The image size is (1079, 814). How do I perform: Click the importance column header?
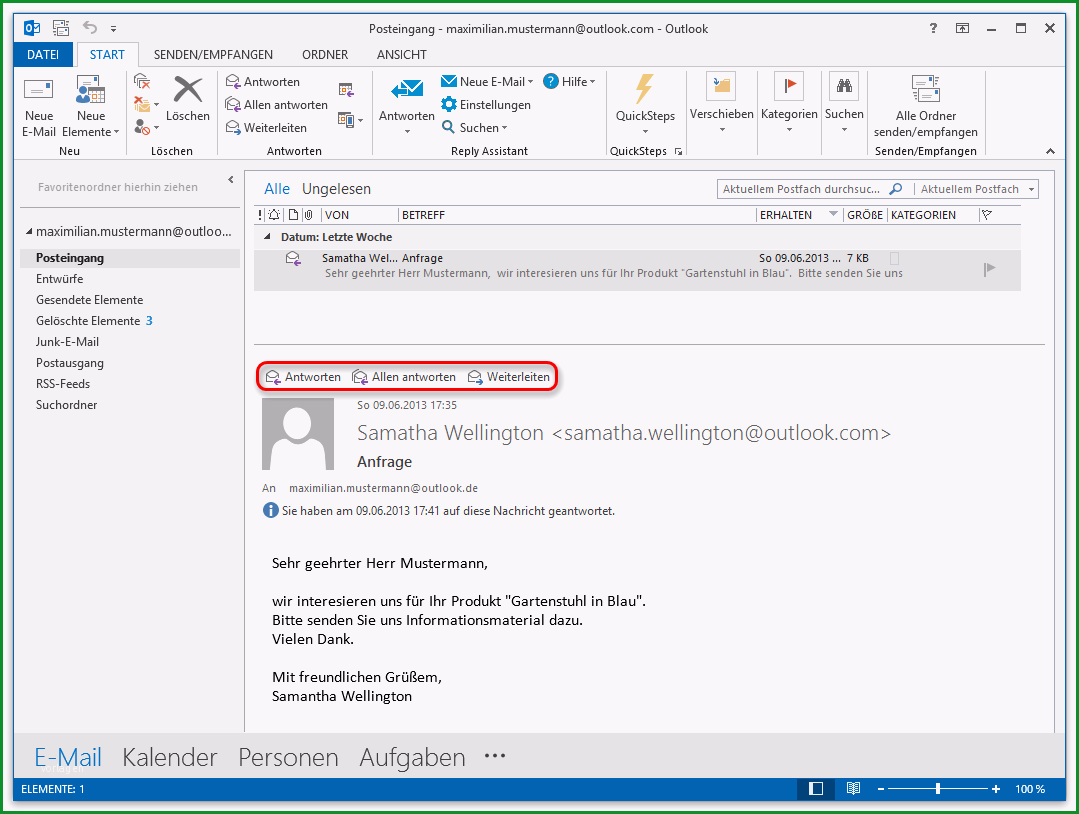260,215
